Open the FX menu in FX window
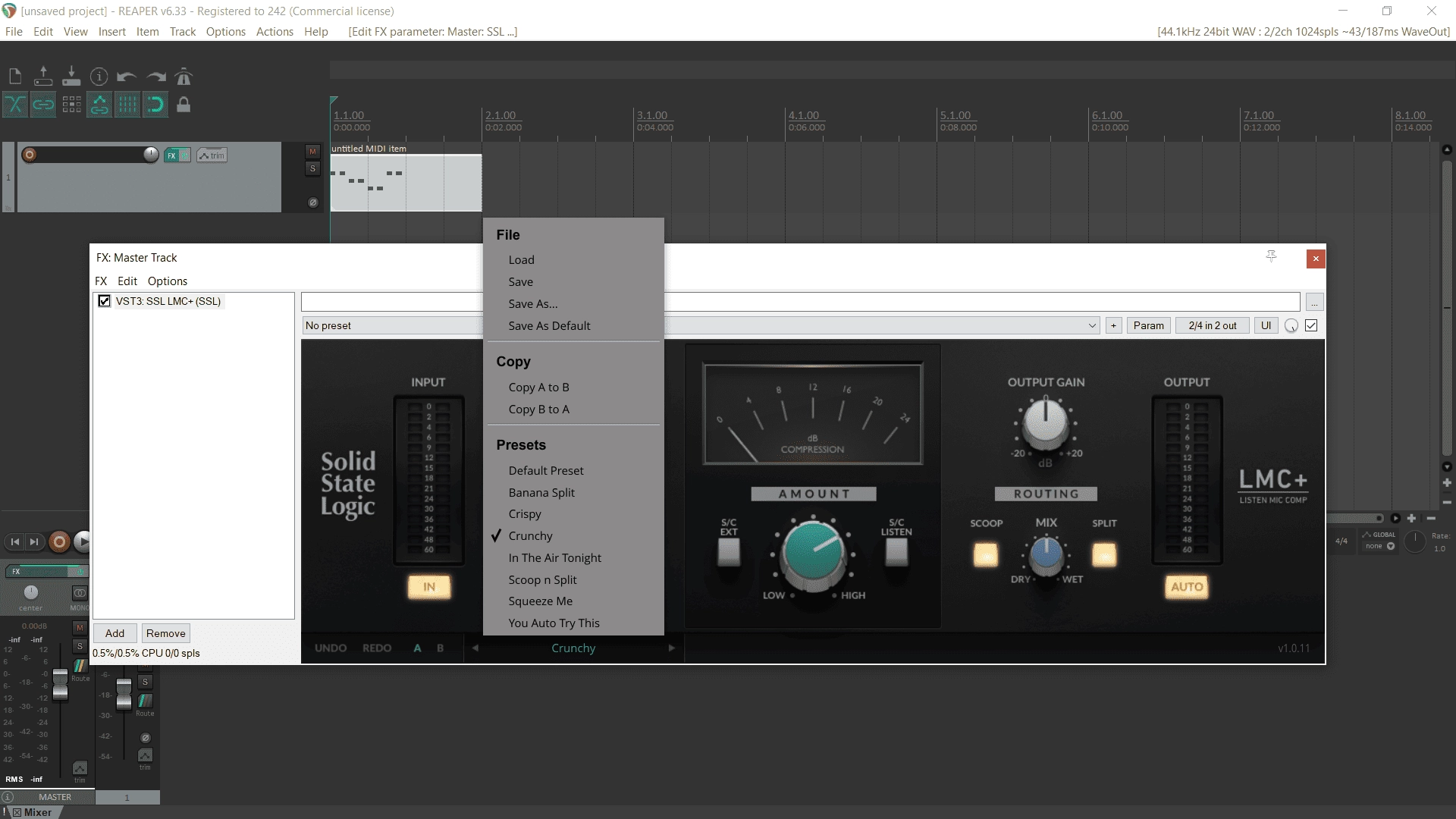 101,281
